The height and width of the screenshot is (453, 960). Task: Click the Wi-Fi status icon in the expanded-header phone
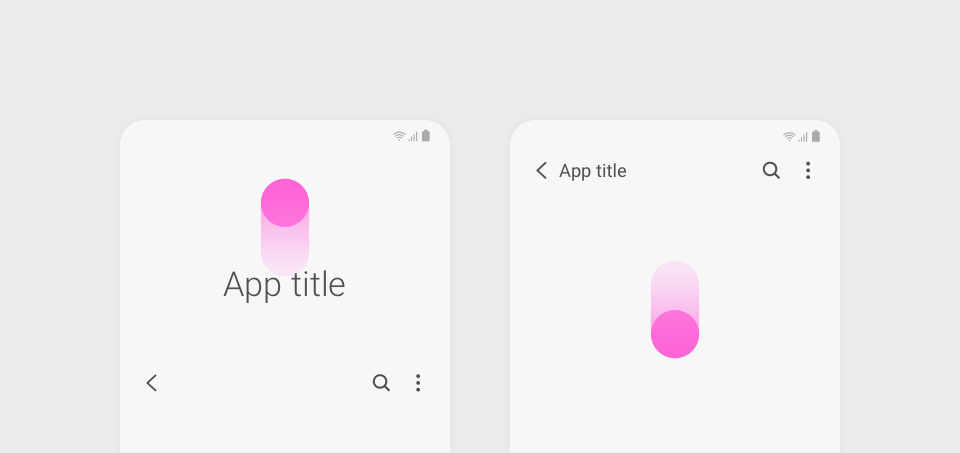(399, 137)
